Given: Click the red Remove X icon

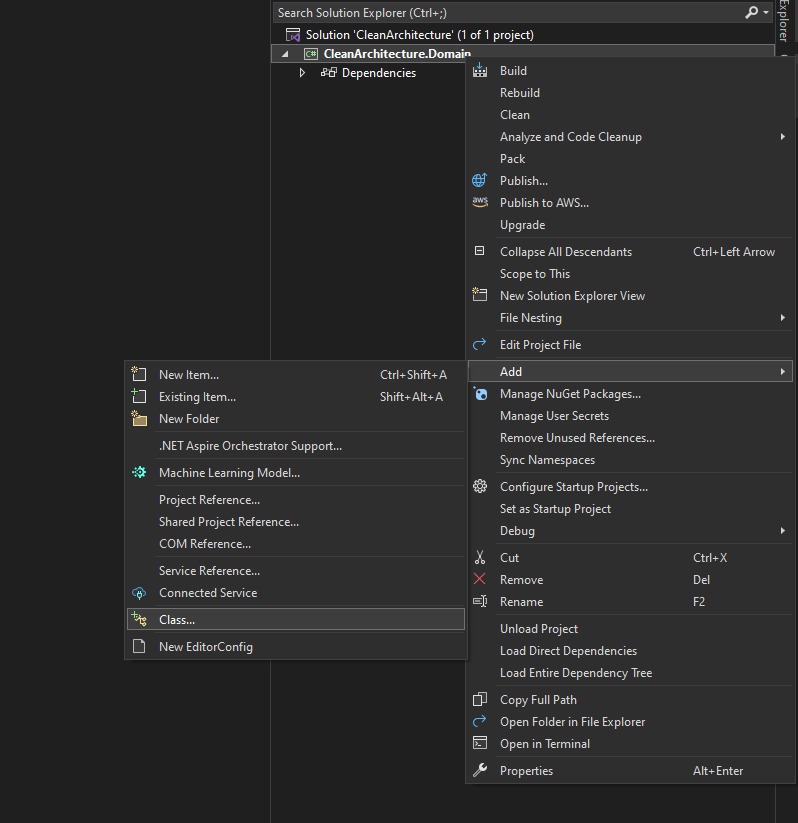Looking at the screenshot, I should point(480,579).
